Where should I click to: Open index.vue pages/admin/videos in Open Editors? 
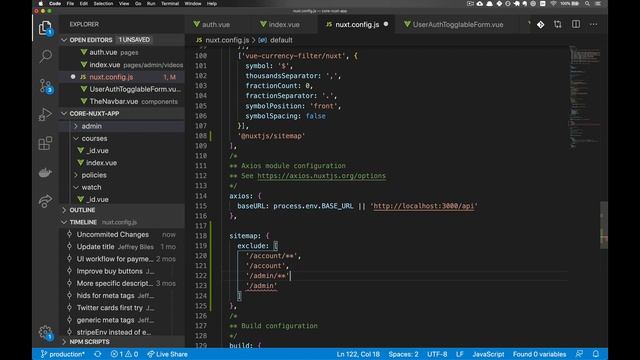[x=122, y=64]
